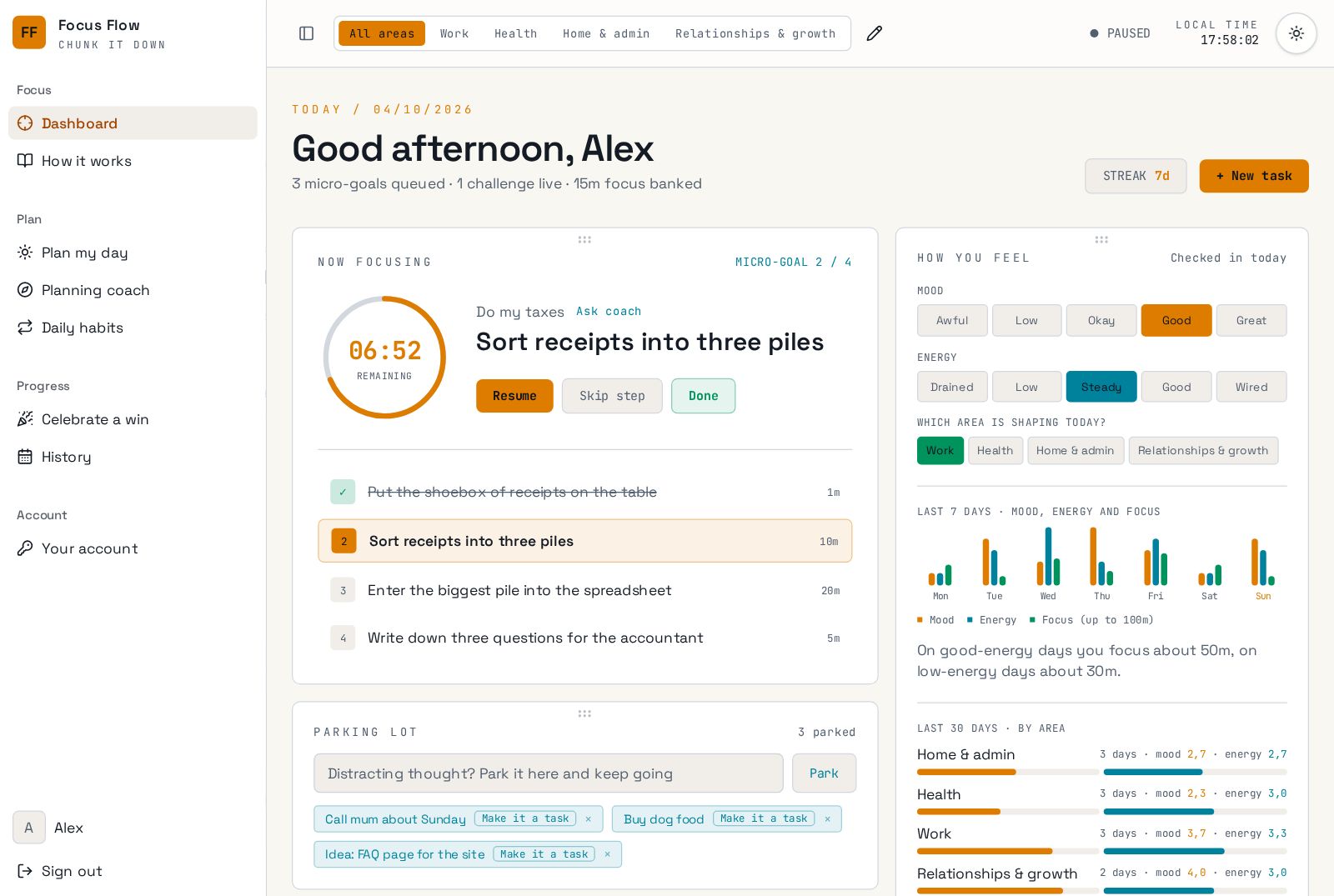This screenshot has width=1334, height=896.
Task: Grab the Now Focusing card drag handle
Action: tap(584, 239)
